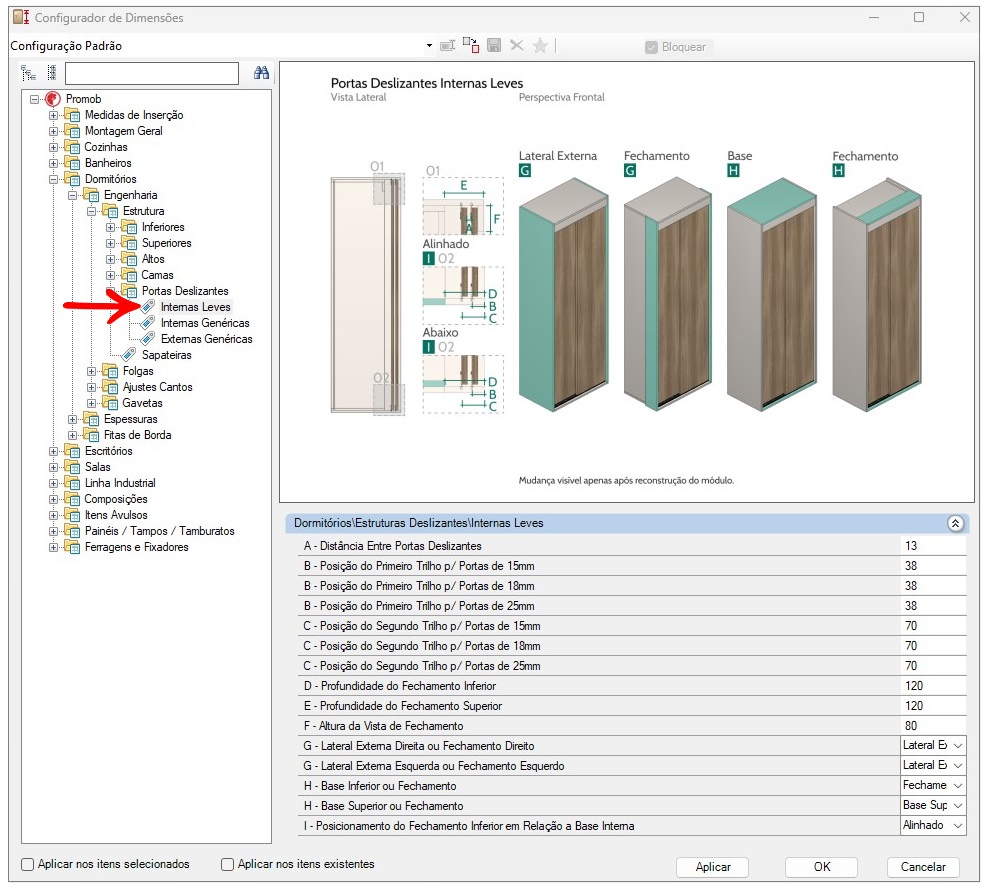The image size is (987, 889).
Task: Click the collapse all tree icon
Action: click(x=50, y=73)
